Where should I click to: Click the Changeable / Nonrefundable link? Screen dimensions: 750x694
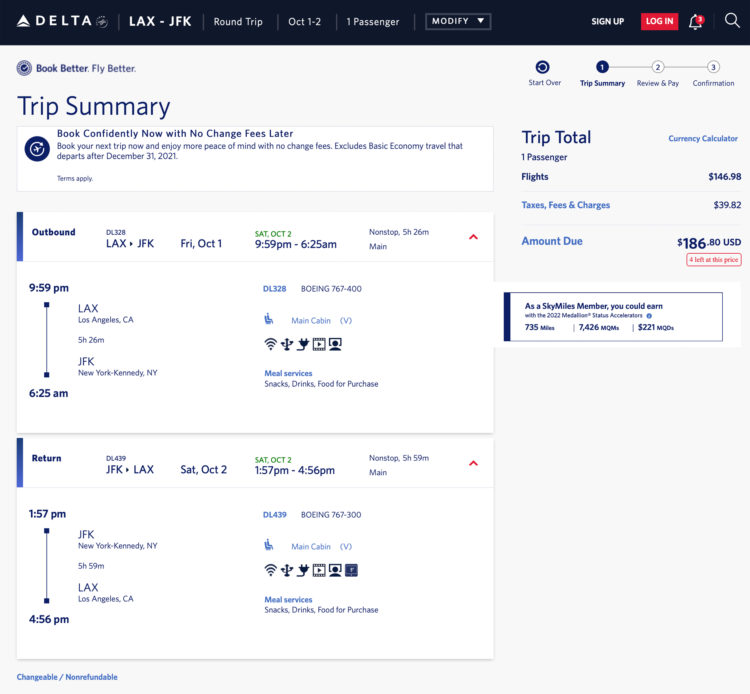pyautogui.click(x=67, y=677)
